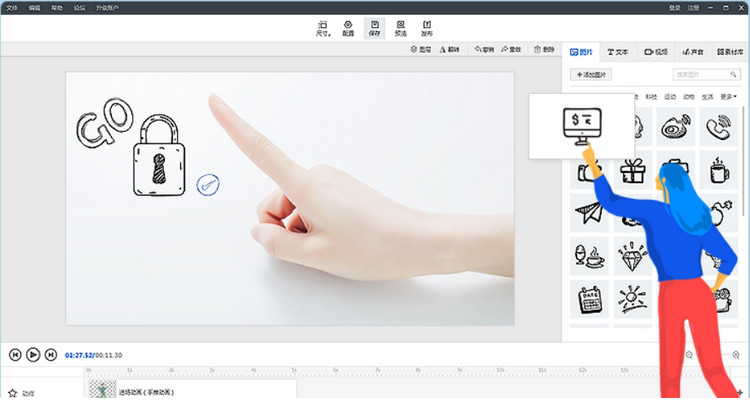Image resolution: width=750 pixels, height=413 pixels.
Task: Expand the 更多 (more) category dropdown
Action: (729, 97)
